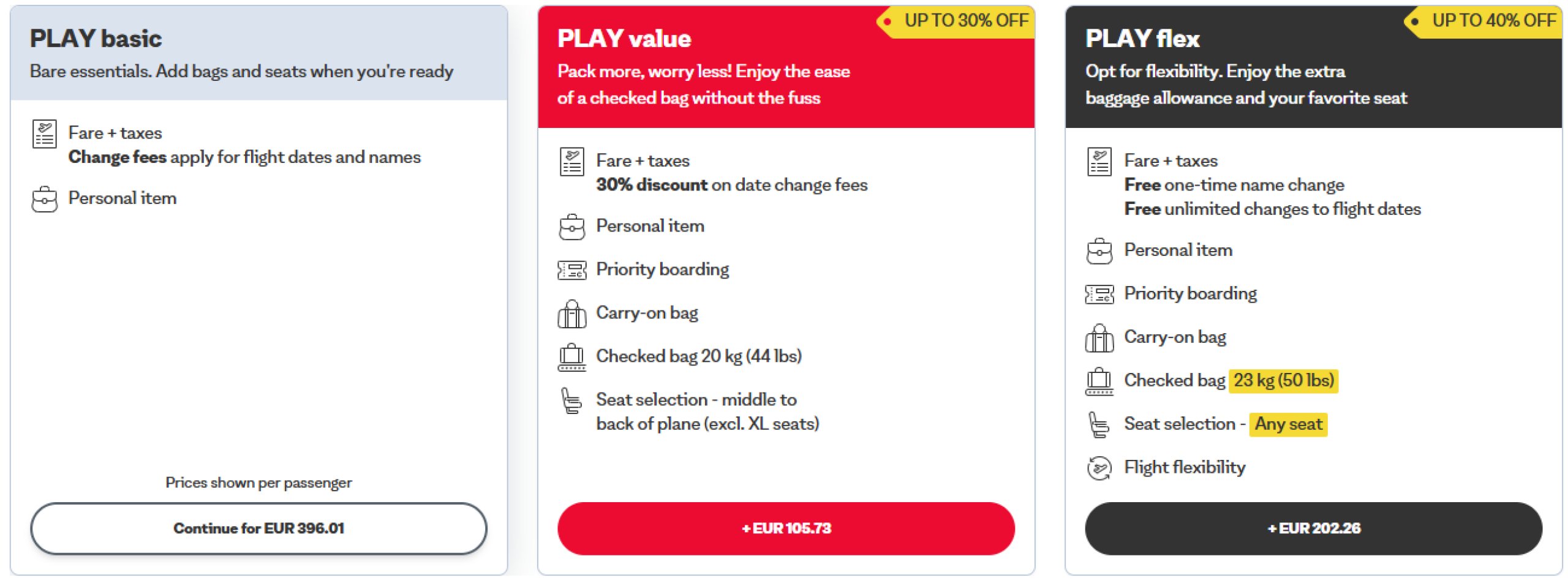Click the Flight flexibility icon in PLAY flex
The width and height of the screenshot is (1568, 583).
tap(1099, 468)
